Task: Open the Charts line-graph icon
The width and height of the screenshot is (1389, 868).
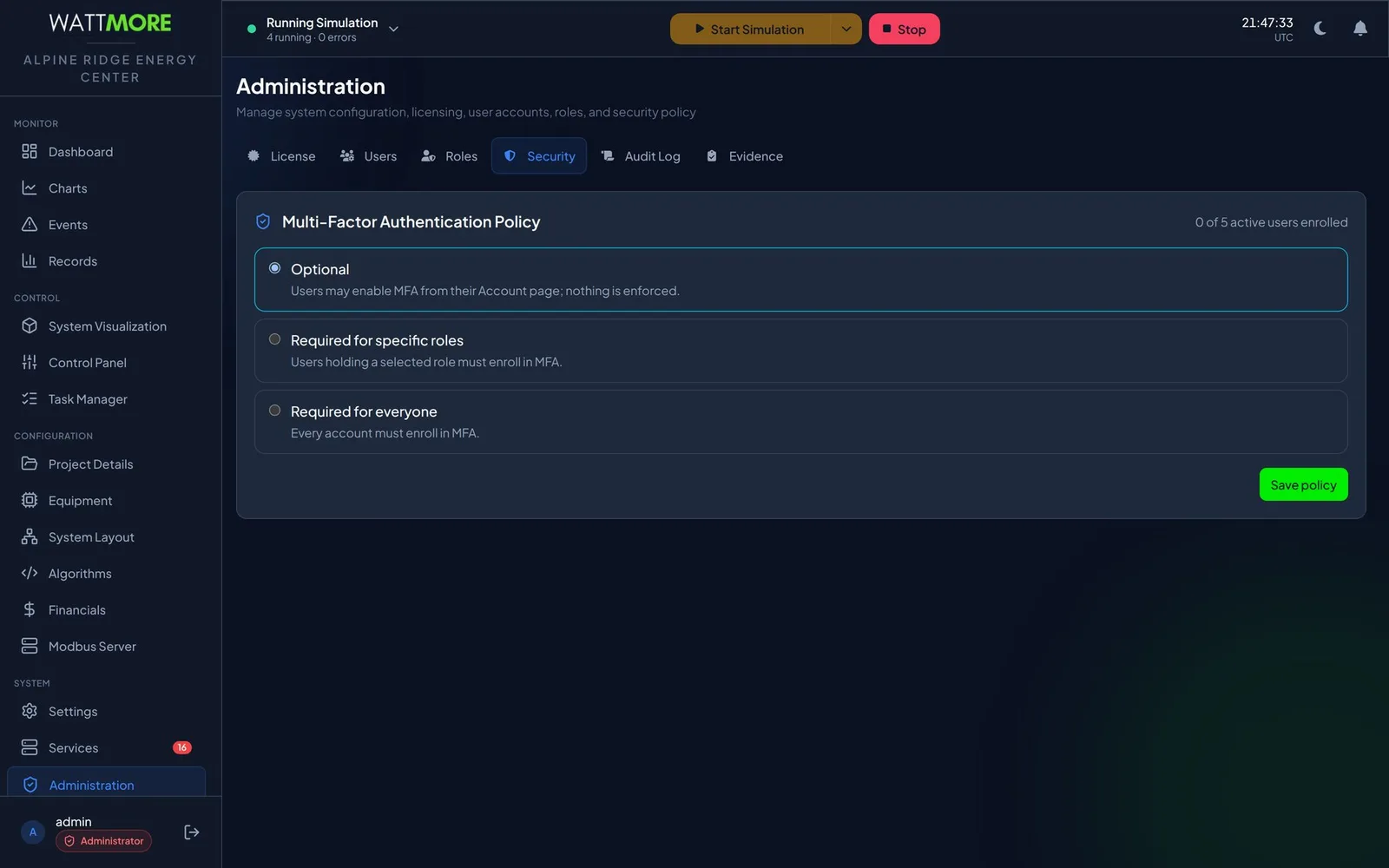Action: [30, 188]
